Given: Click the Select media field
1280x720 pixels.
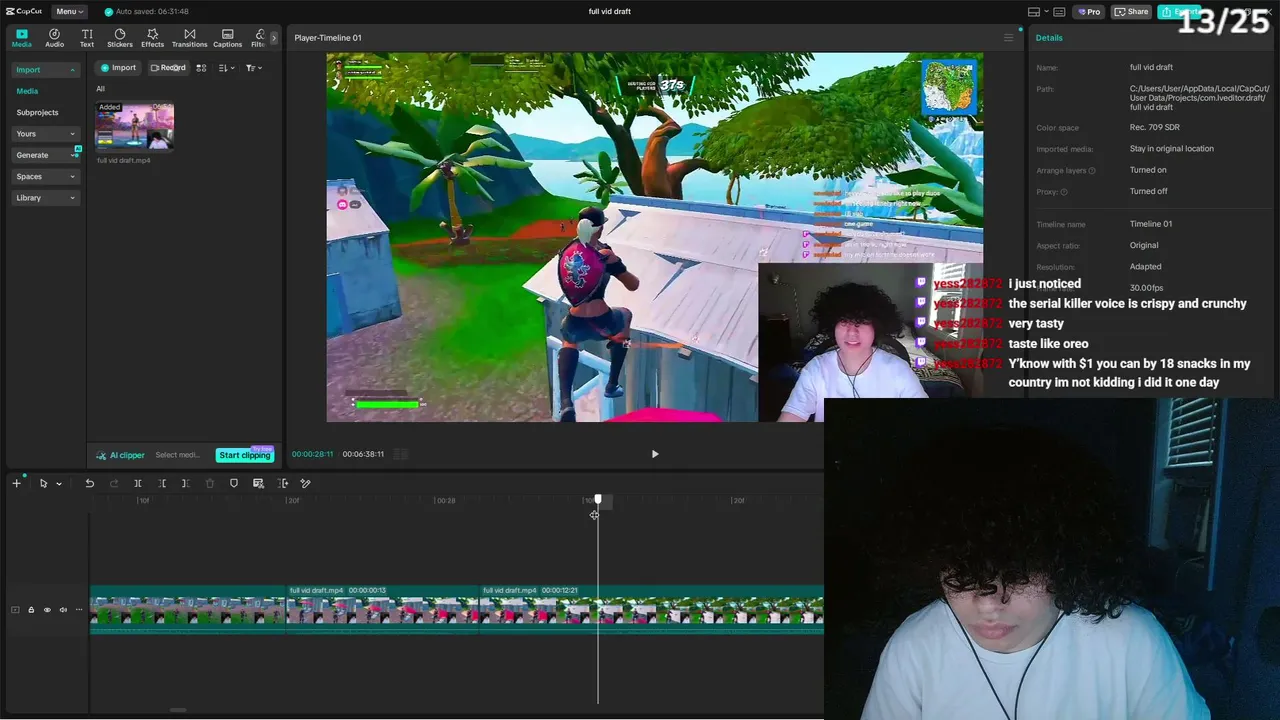Looking at the screenshot, I should (x=178, y=455).
